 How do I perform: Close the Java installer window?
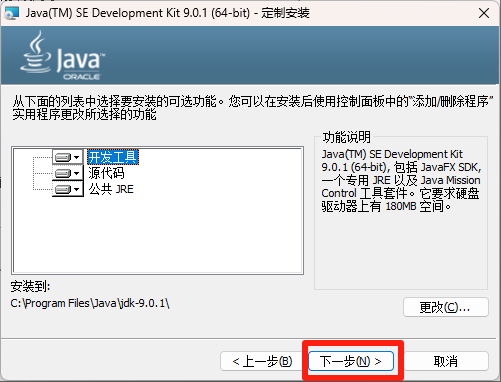[484, 13]
